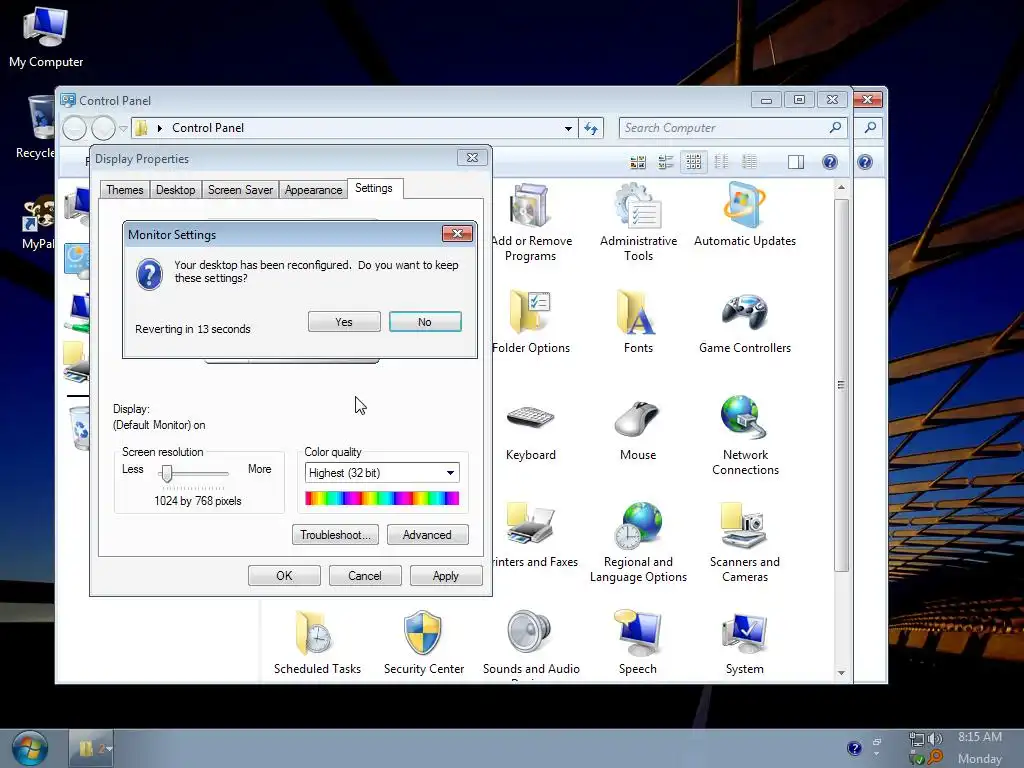Click the Screen resolution slider handle

(x=167, y=474)
